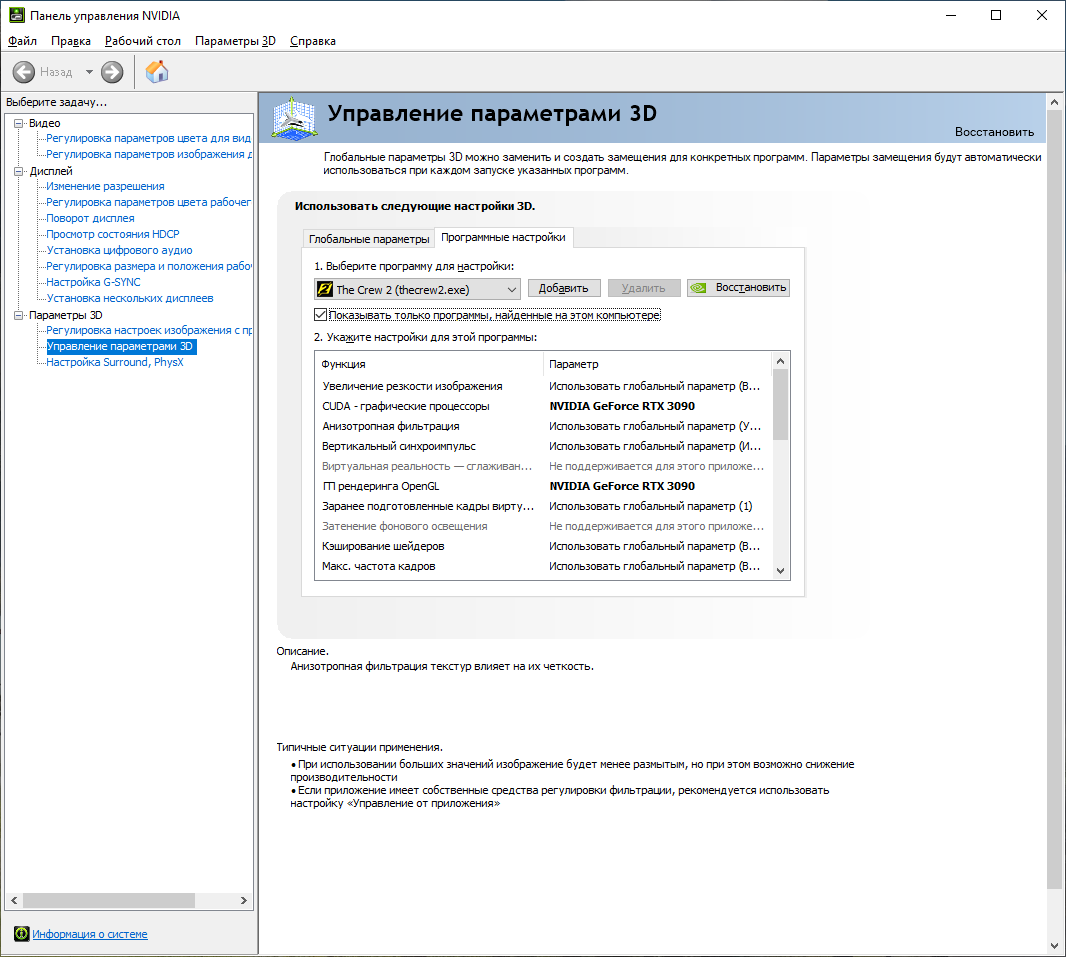Open the Home page icon
Screen dimensions: 1066x957
click(157, 71)
